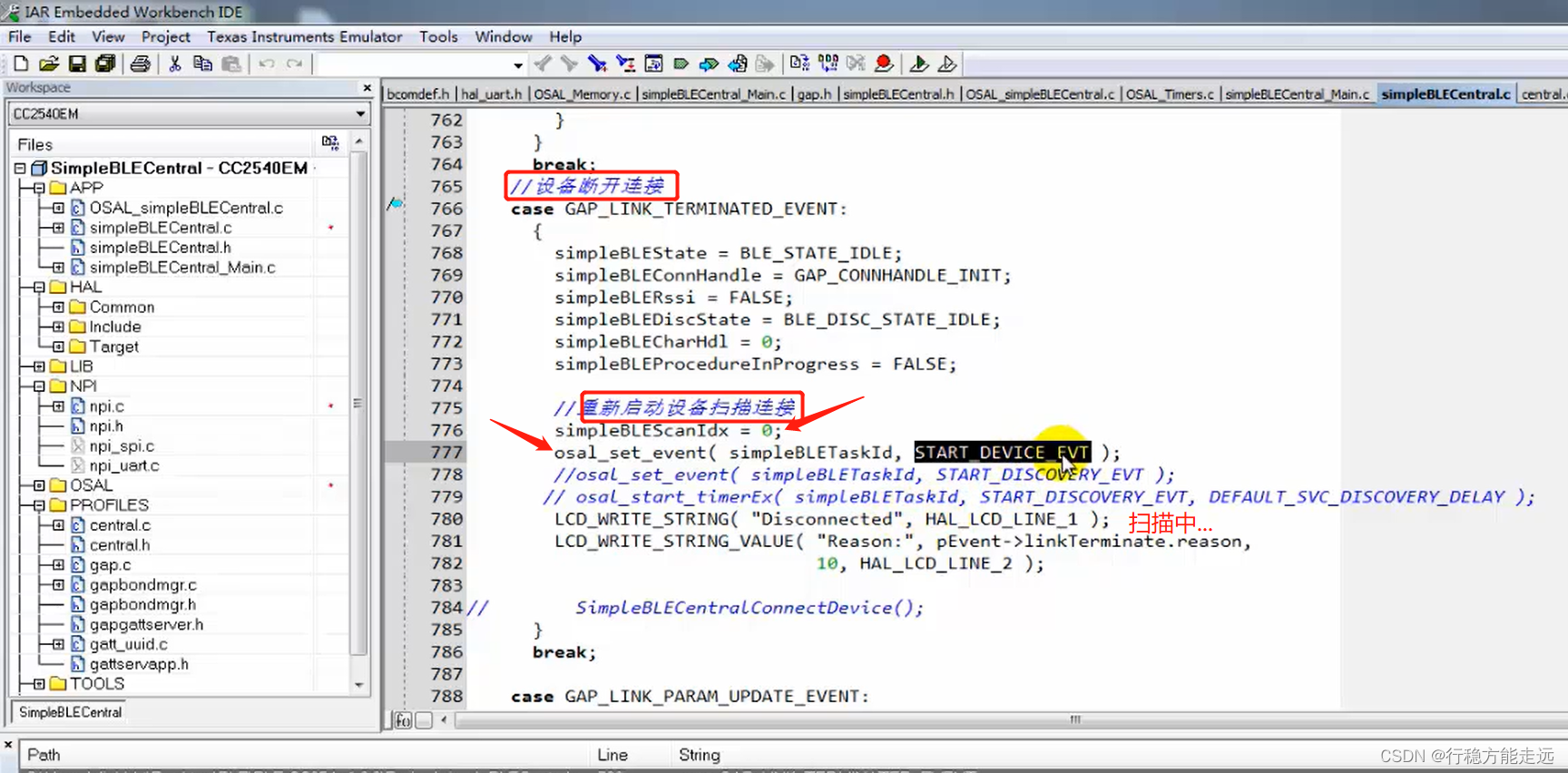Image resolution: width=1568 pixels, height=773 pixels.
Task: Copy selection using toolbar copy icon
Action: (x=203, y=64)
